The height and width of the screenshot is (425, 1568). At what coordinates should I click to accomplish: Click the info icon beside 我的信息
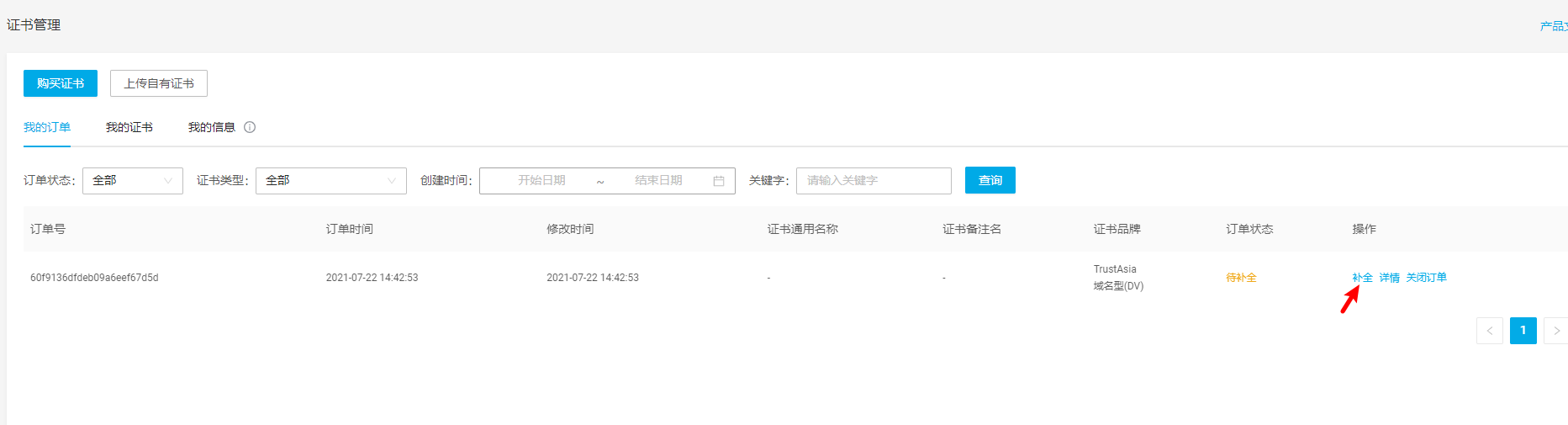(250, 127)
